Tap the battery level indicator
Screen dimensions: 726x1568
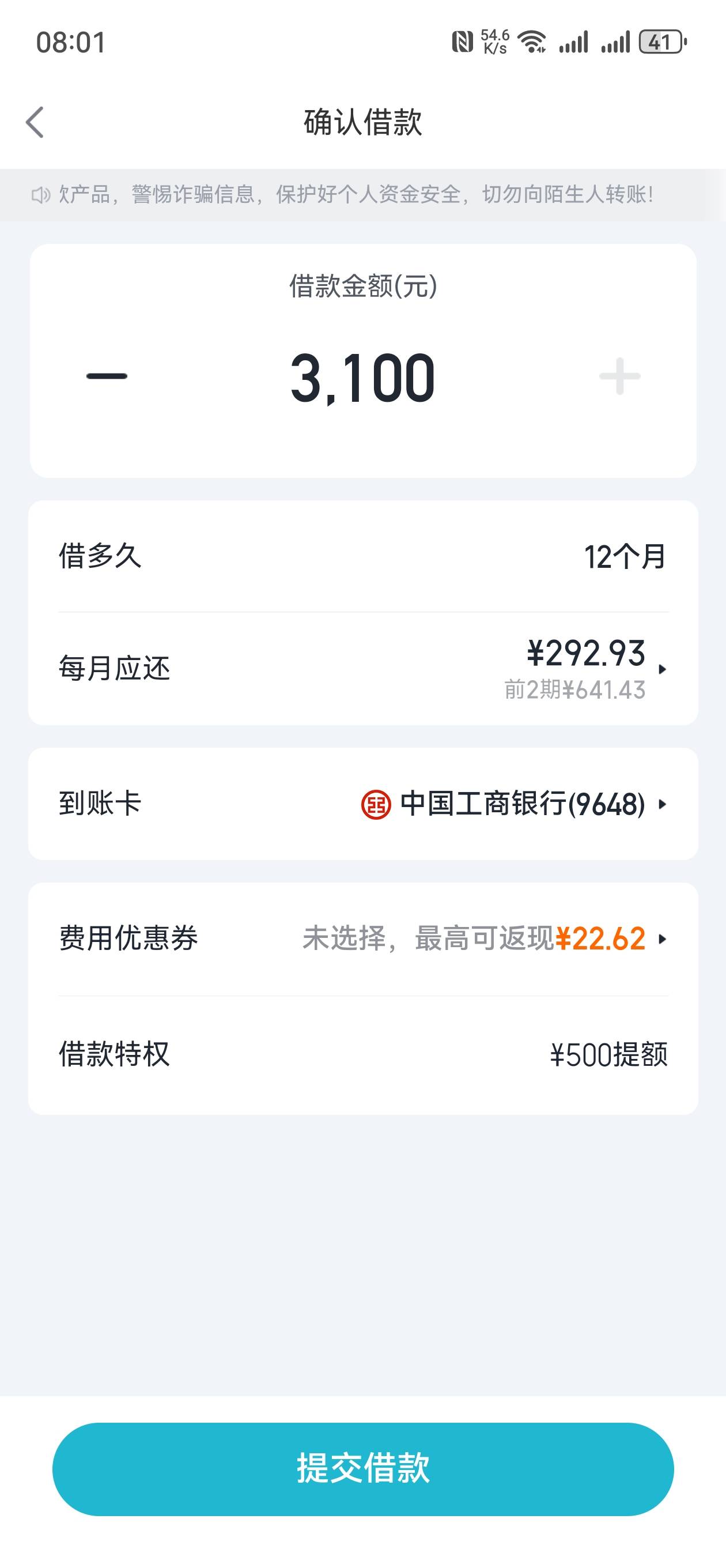coord(662,42)
